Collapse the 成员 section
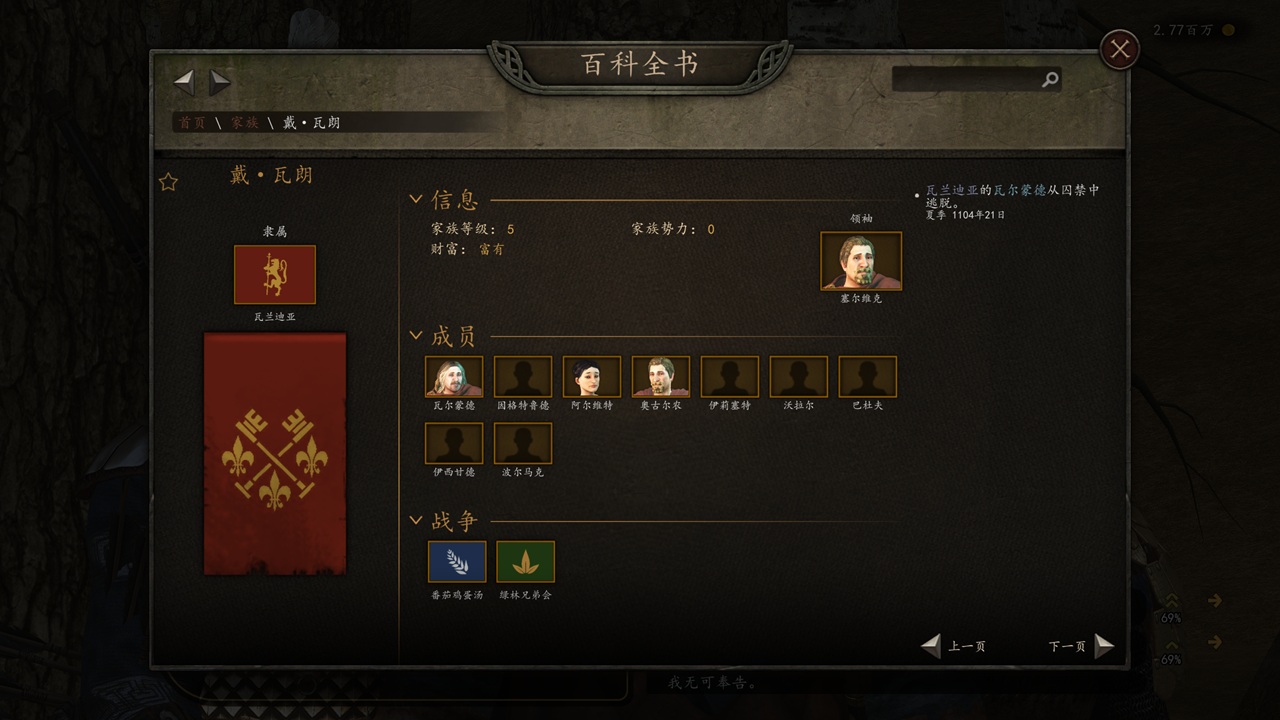 (417, 336)
